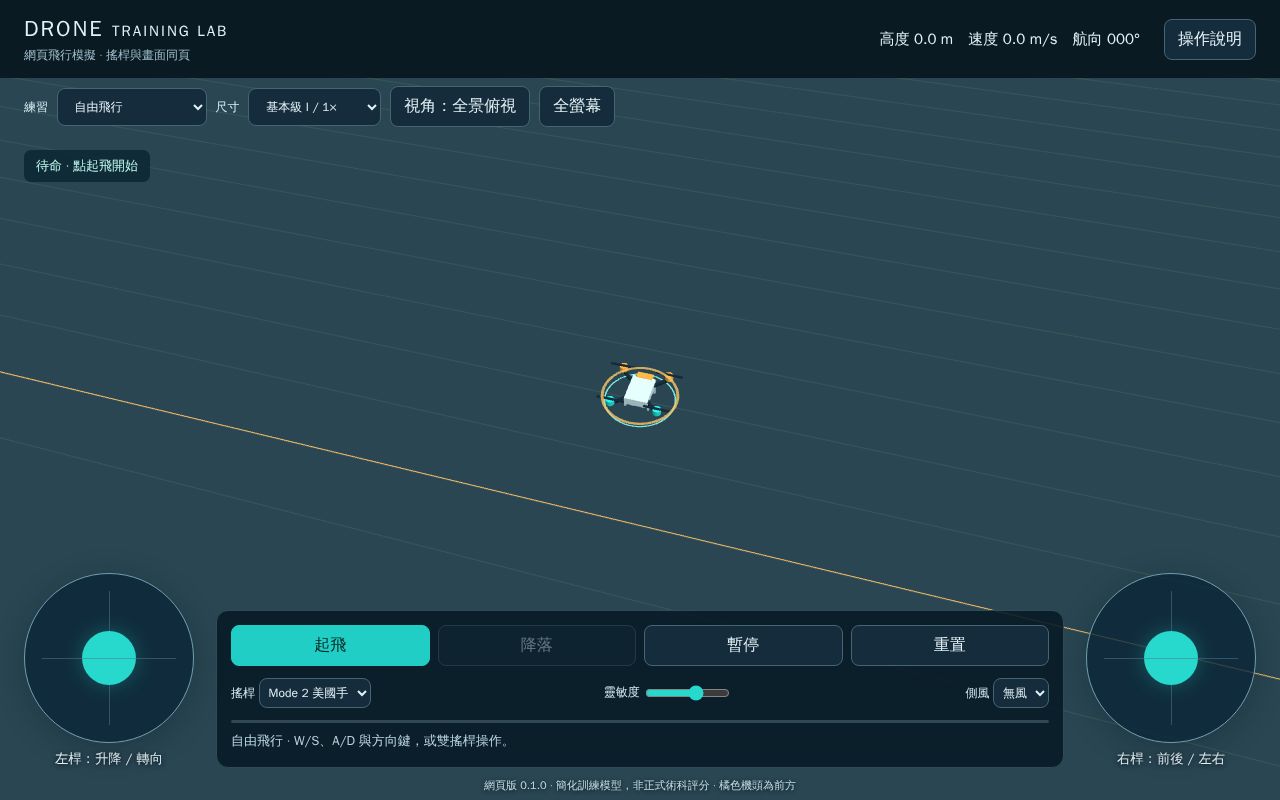
Task: Reset the flight with 重置
Action: pyautogui.click(x=950, y=645)
